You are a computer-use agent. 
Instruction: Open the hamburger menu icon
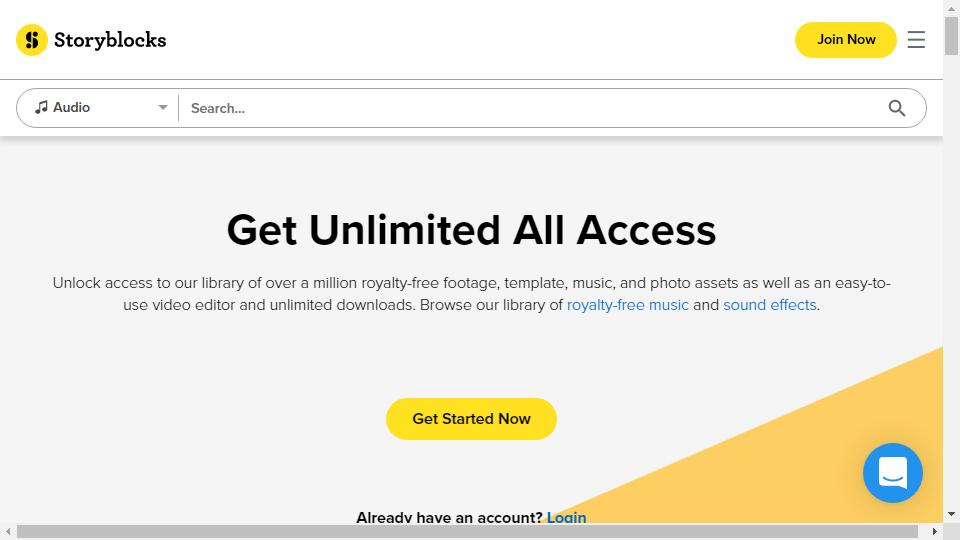pos(916,40)
